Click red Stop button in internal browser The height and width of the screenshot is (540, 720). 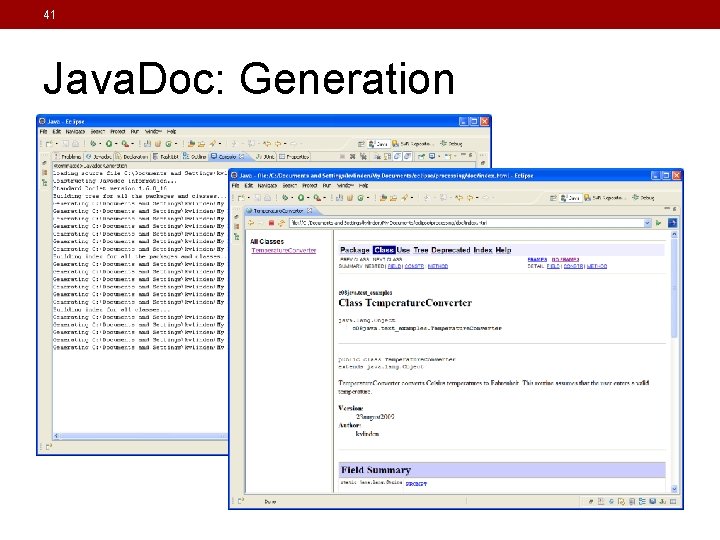[x=271, y=223]
